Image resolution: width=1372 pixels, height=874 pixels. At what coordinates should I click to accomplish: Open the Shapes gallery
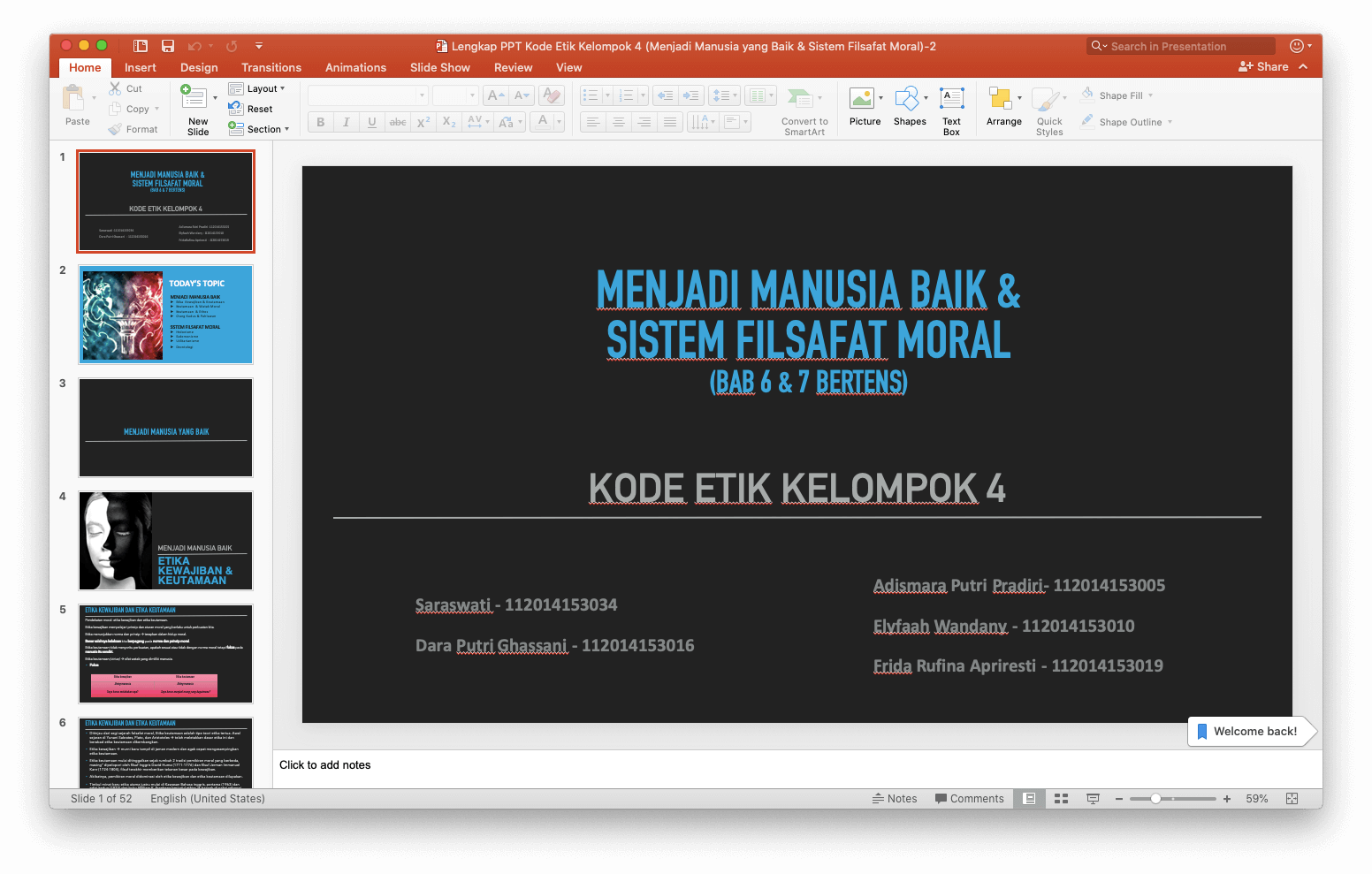pyautogui.click(x=910, y=108)
